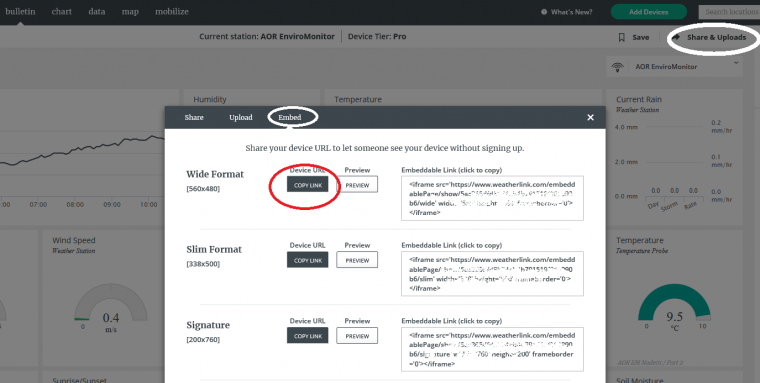Copy the Slim Format iframe embed code
This screenshot has height=383, width=760.
(492, 273)
